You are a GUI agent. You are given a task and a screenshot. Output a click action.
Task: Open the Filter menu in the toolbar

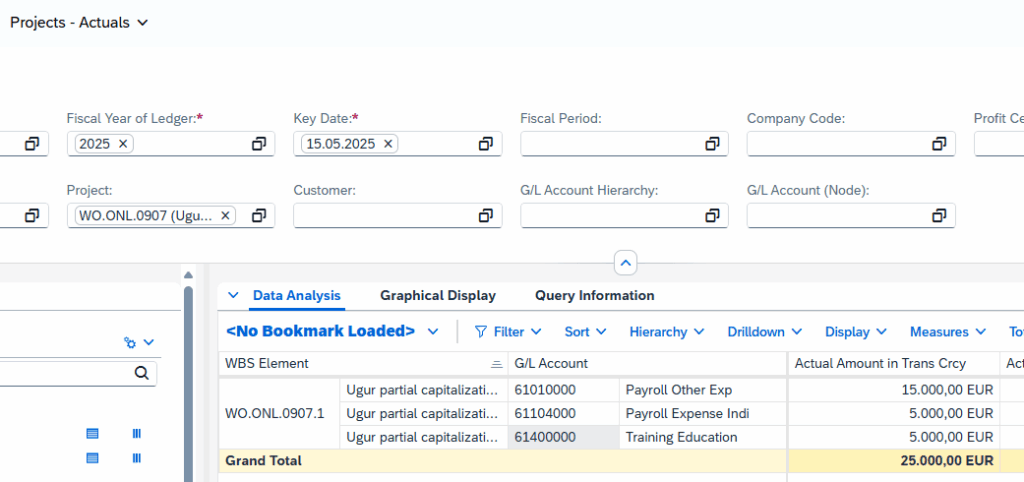pos(508,332)
